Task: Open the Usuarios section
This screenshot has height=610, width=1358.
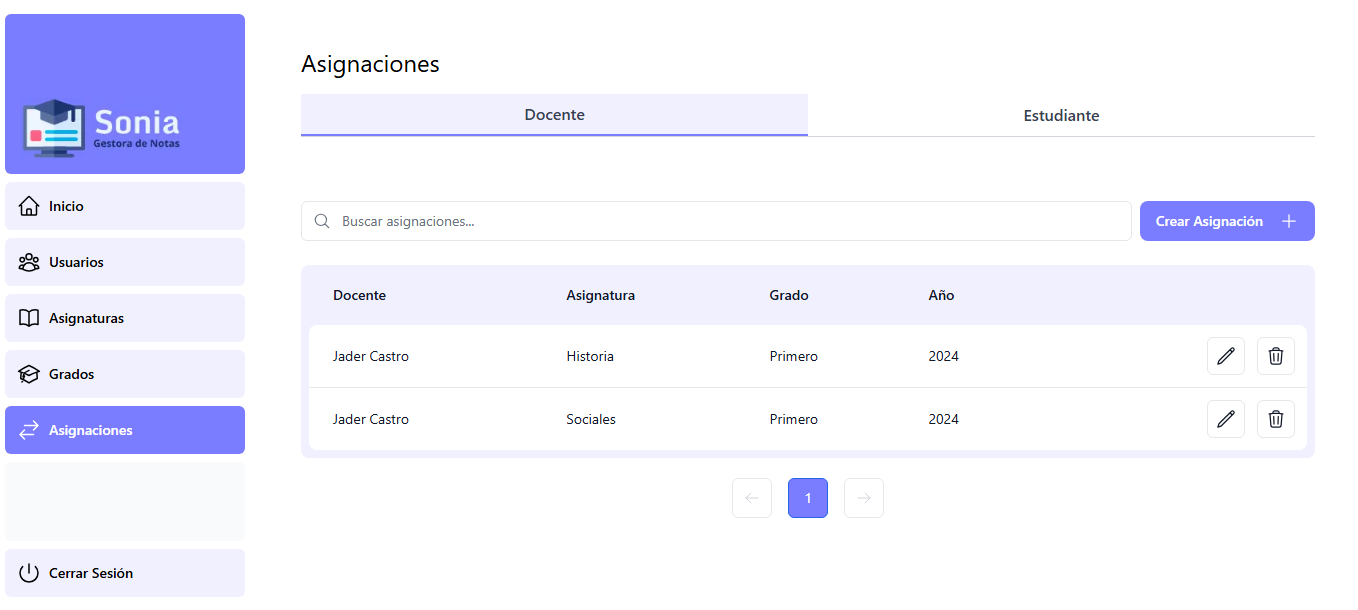Action: click(x=125, y=262)
